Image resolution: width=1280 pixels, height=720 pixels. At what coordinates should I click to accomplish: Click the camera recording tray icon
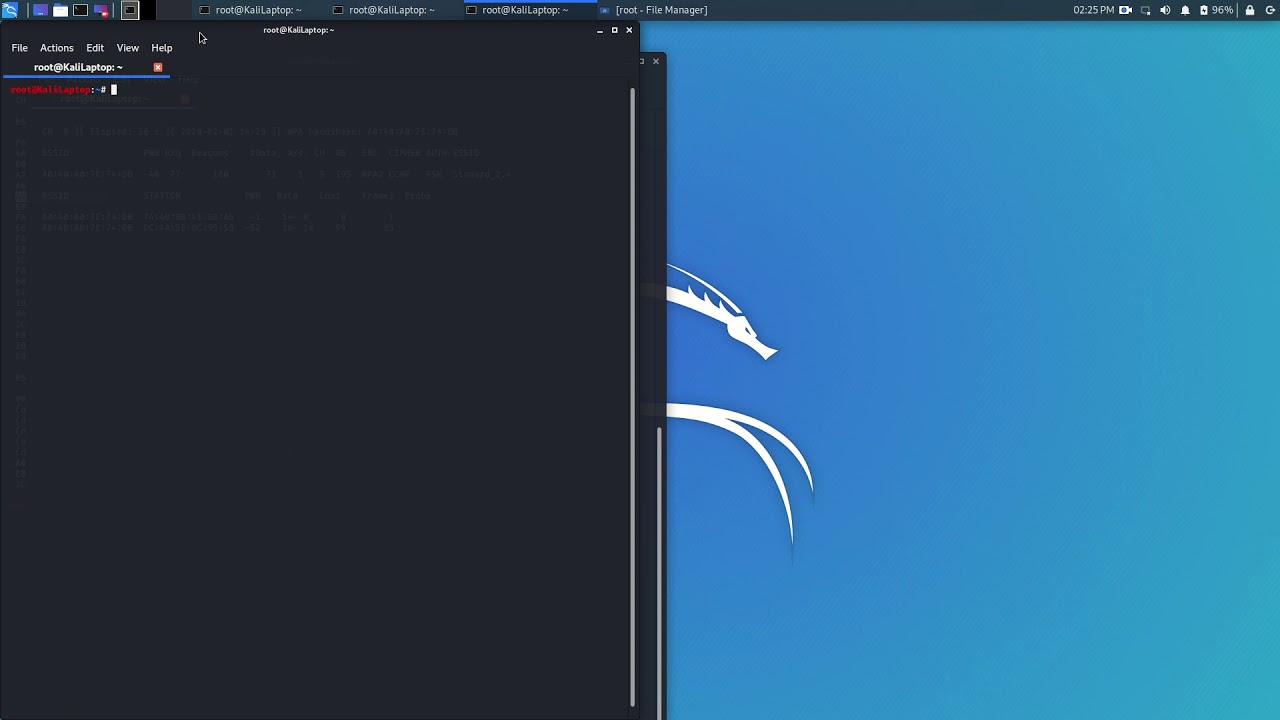tap(1126, 10)
